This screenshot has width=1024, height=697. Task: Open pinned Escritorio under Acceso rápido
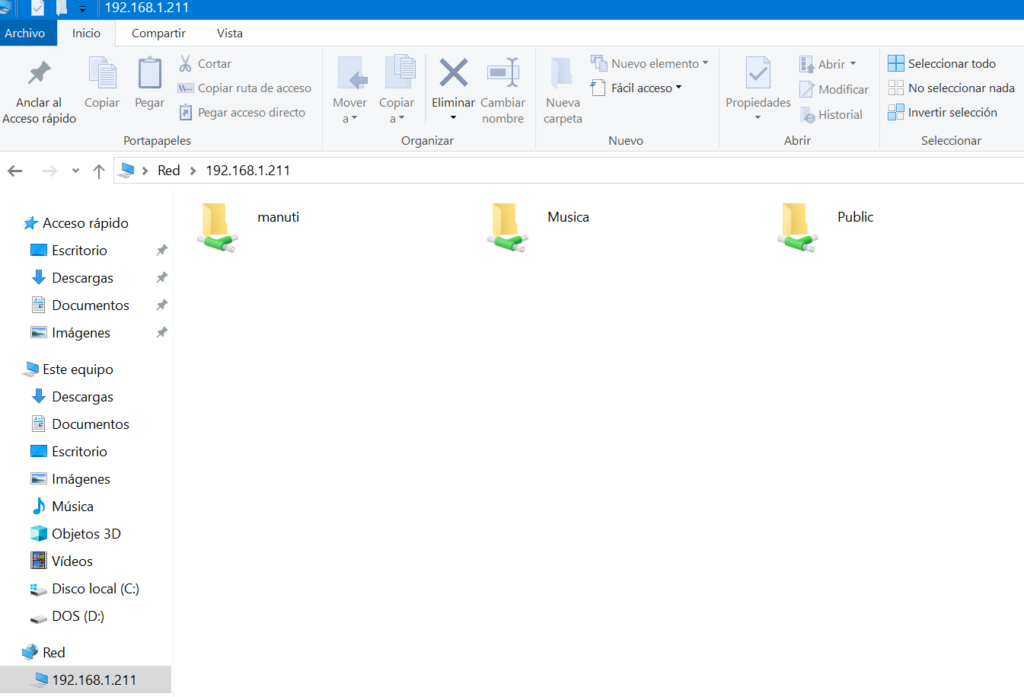tap(69, 250)
